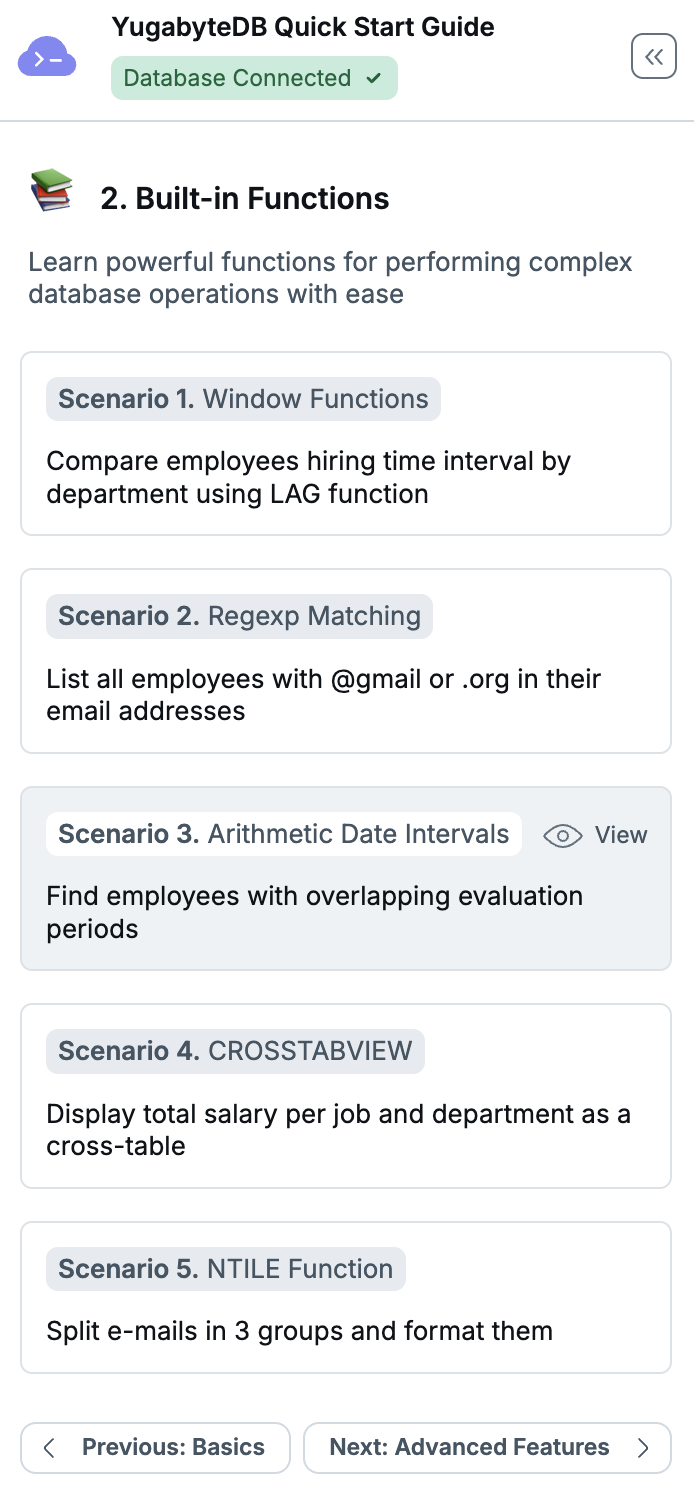This screenshot has height=1498, width=694.
Task: Select the Scenario 4 CROSSTABVIEW label
Action: point(235,1051)
